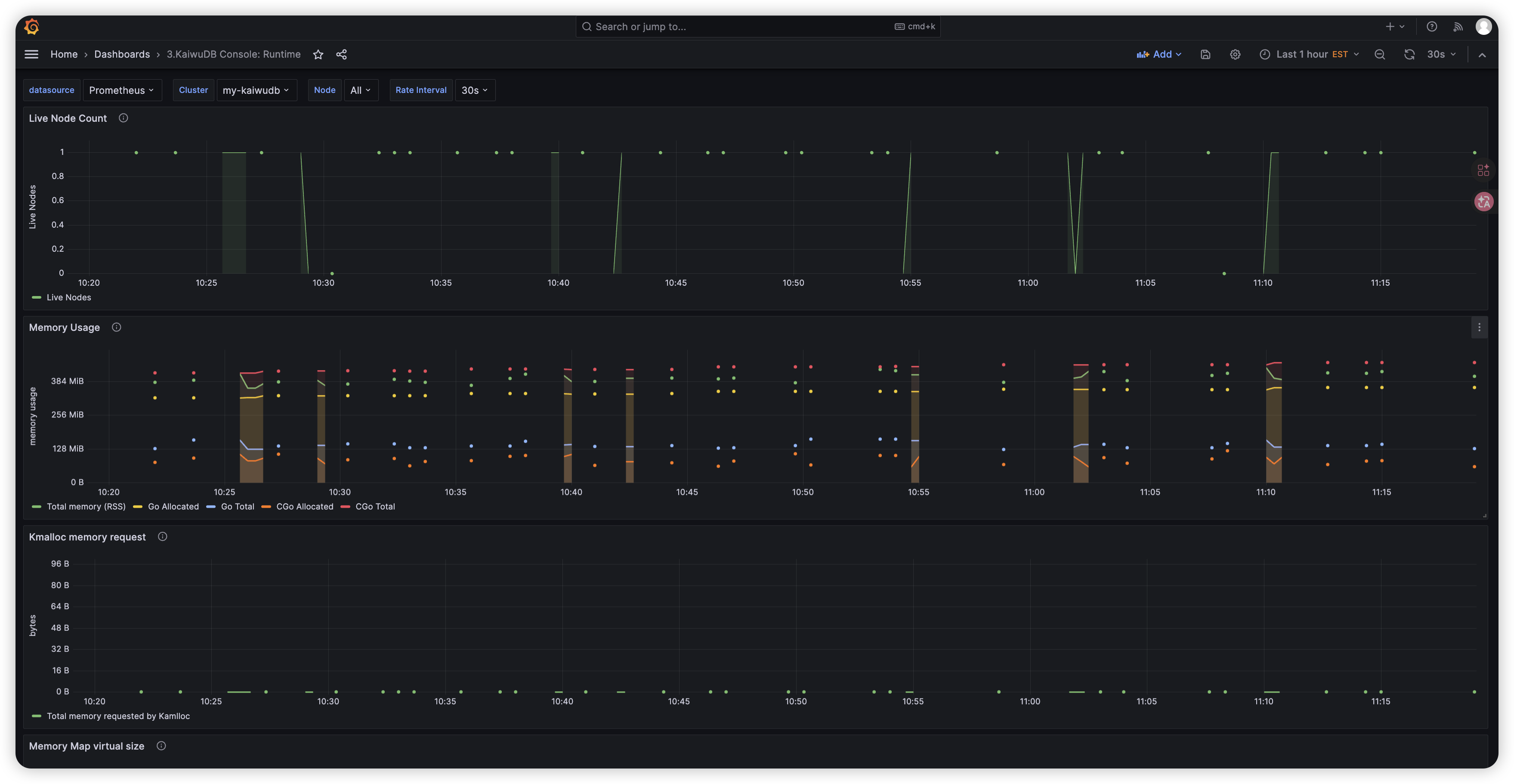Go to Dashboards breadcrumb
The image size is (1514, 784).
tap(122, 54)
